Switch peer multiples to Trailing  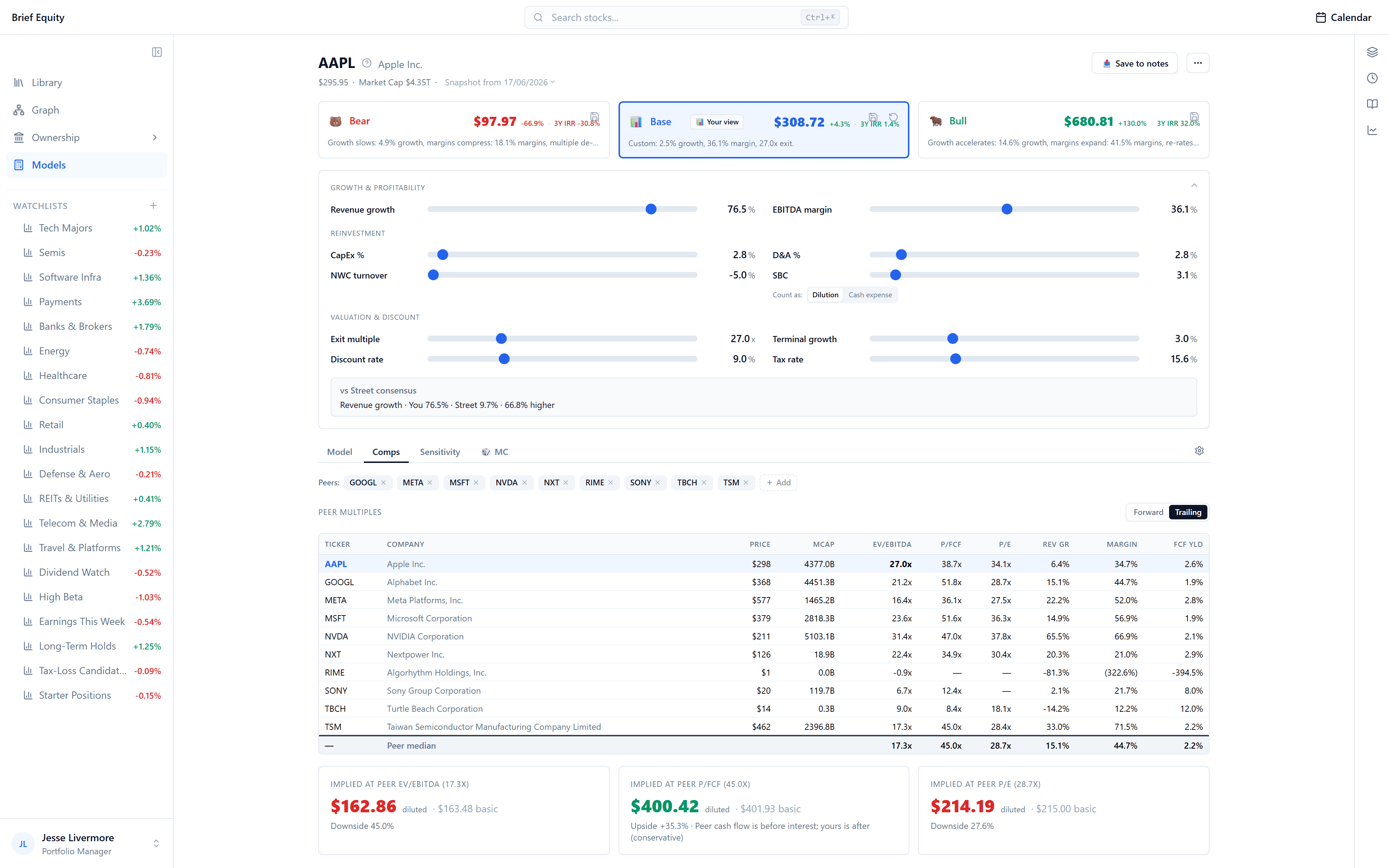click(1188, 512)
